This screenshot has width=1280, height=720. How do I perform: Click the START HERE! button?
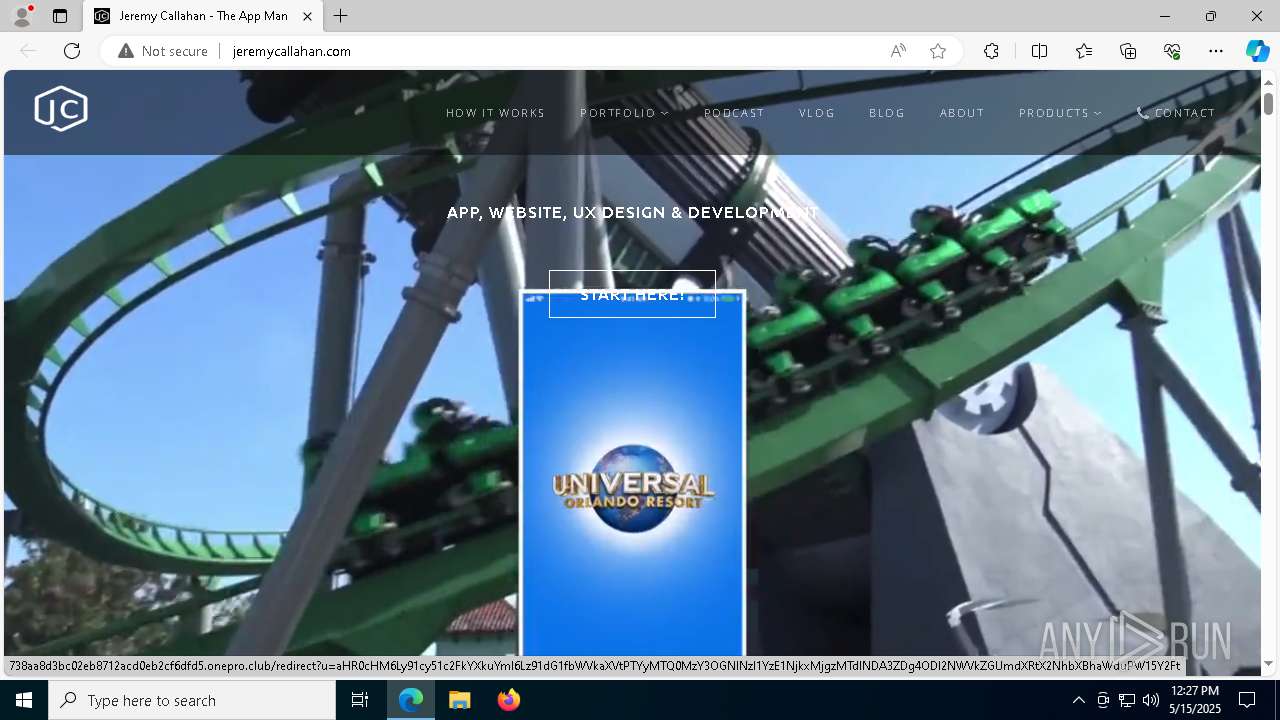(632, 294)
